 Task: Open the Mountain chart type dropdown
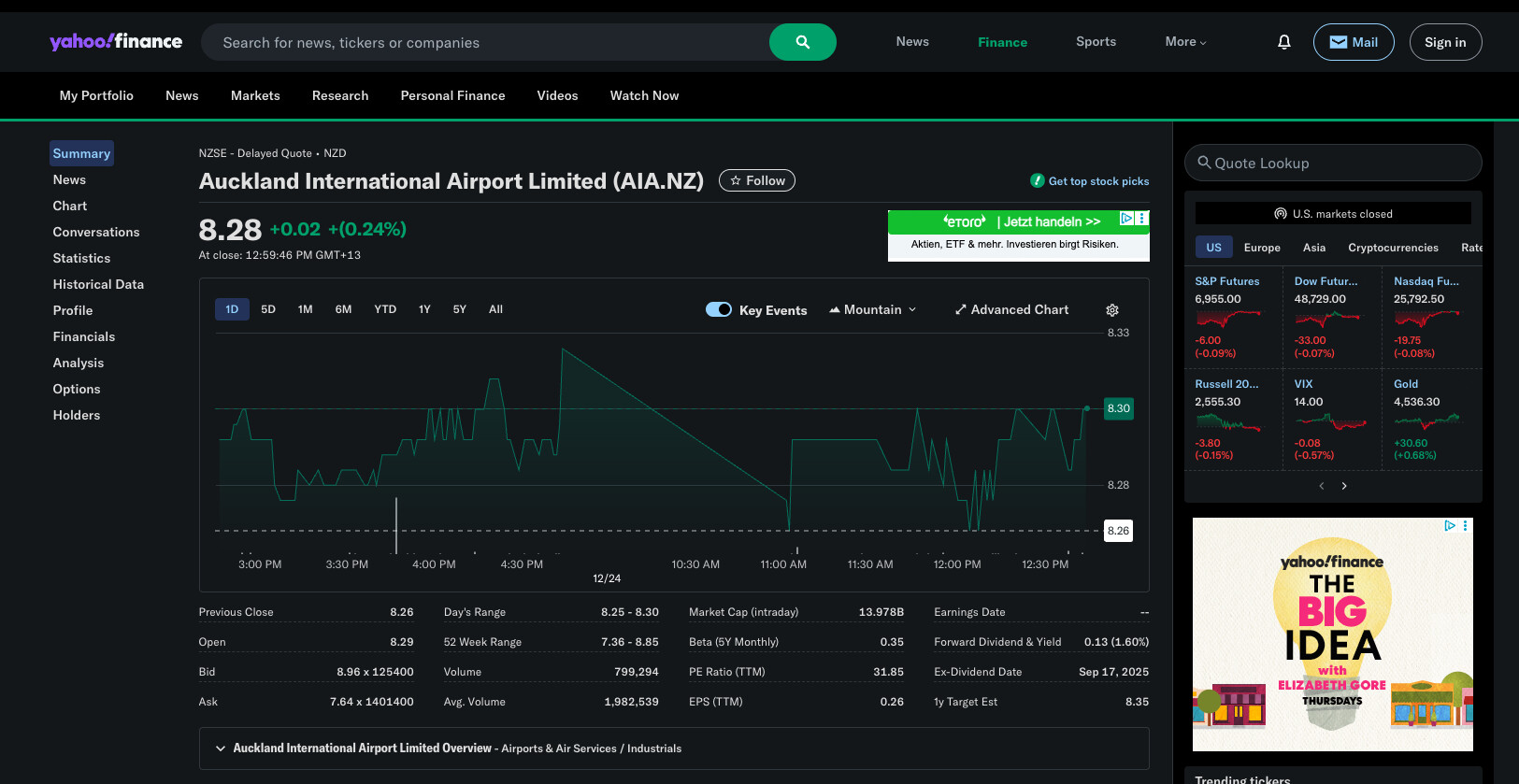[873, 309]
